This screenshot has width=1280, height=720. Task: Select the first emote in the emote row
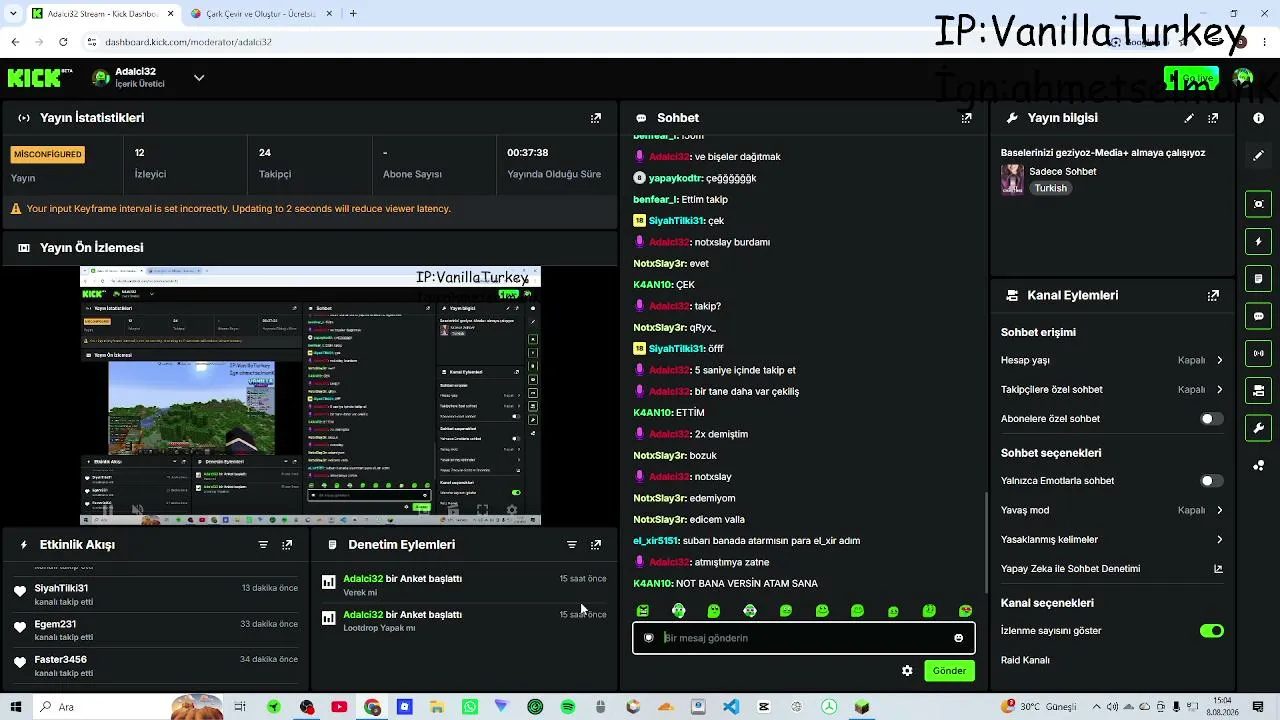tap(643, 611)
